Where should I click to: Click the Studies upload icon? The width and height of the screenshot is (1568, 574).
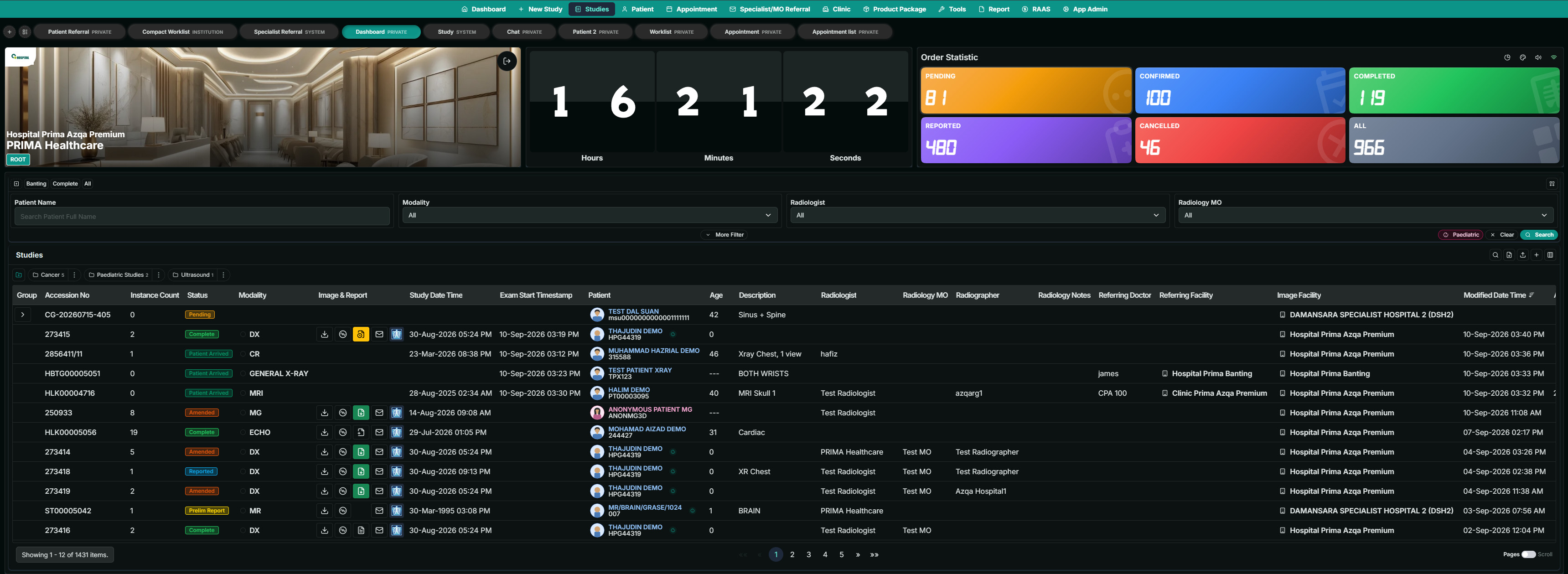1522,255
